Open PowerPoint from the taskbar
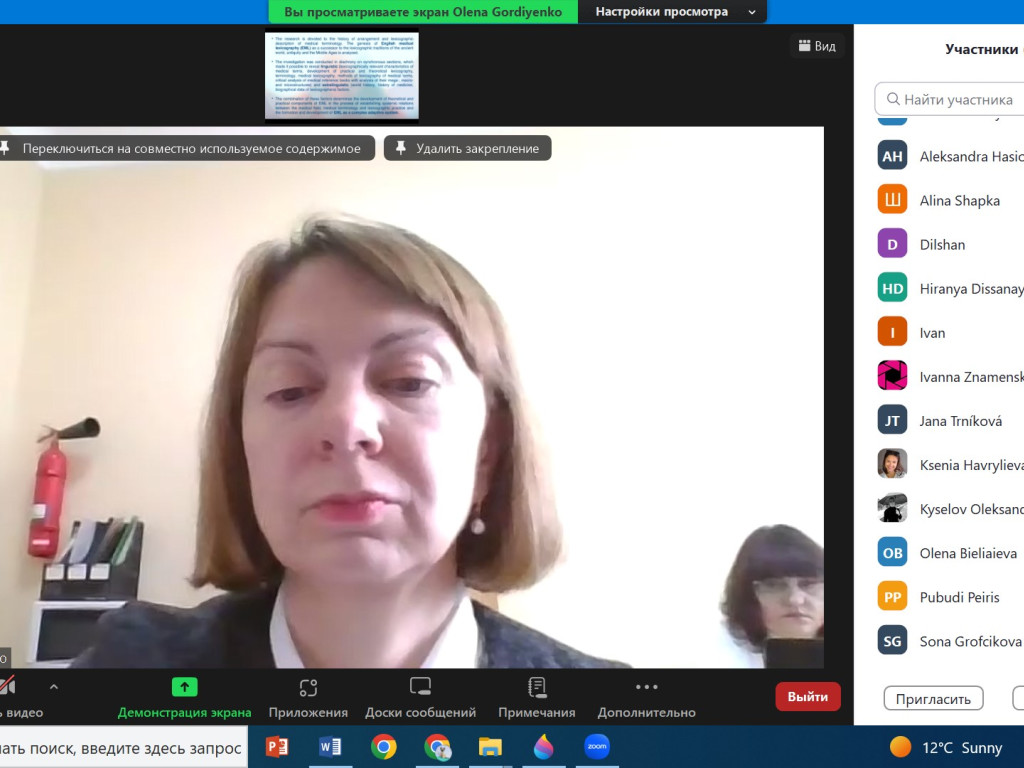 point(276,746)
